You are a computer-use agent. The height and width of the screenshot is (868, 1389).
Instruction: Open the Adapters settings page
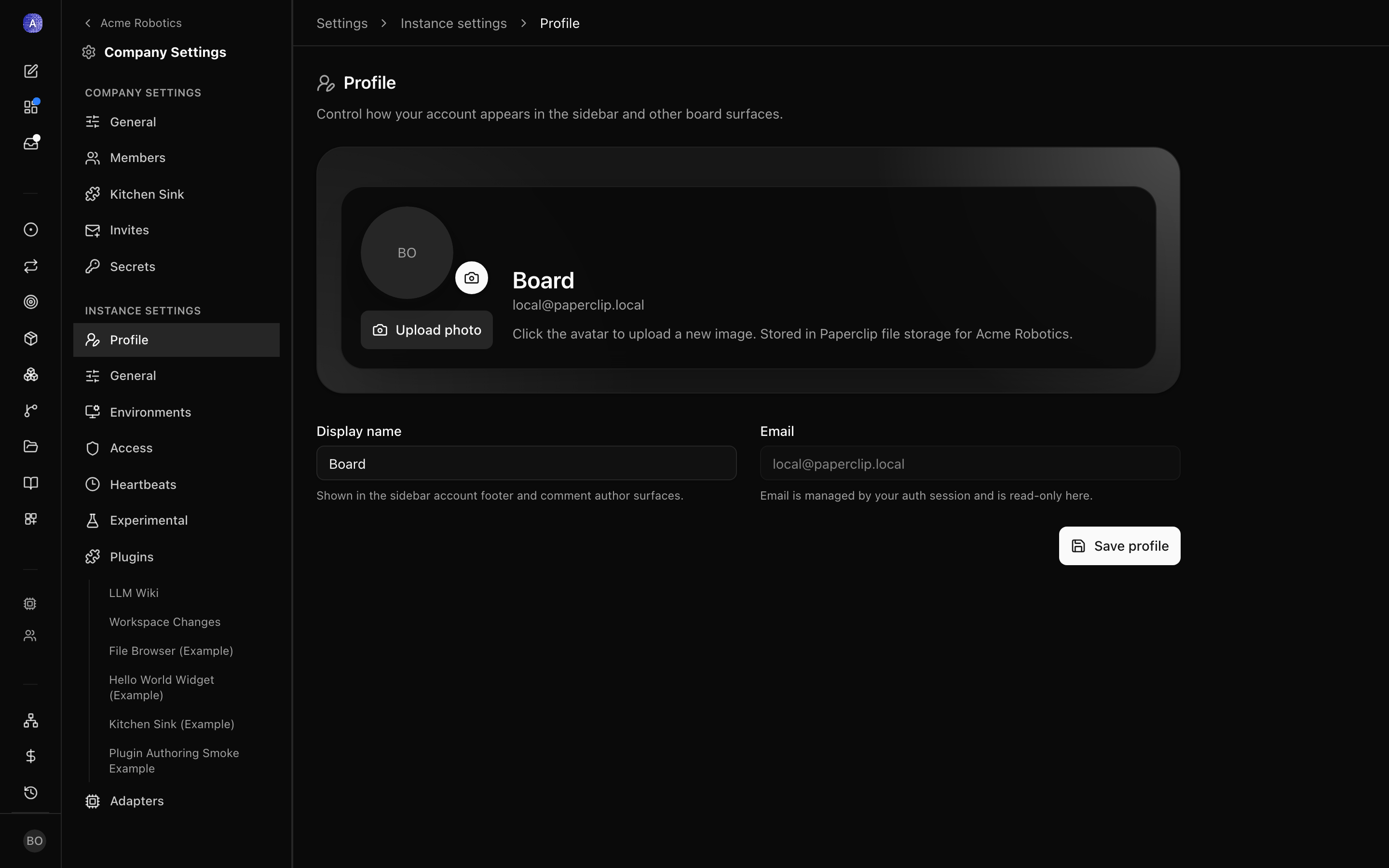coord(177,801)
